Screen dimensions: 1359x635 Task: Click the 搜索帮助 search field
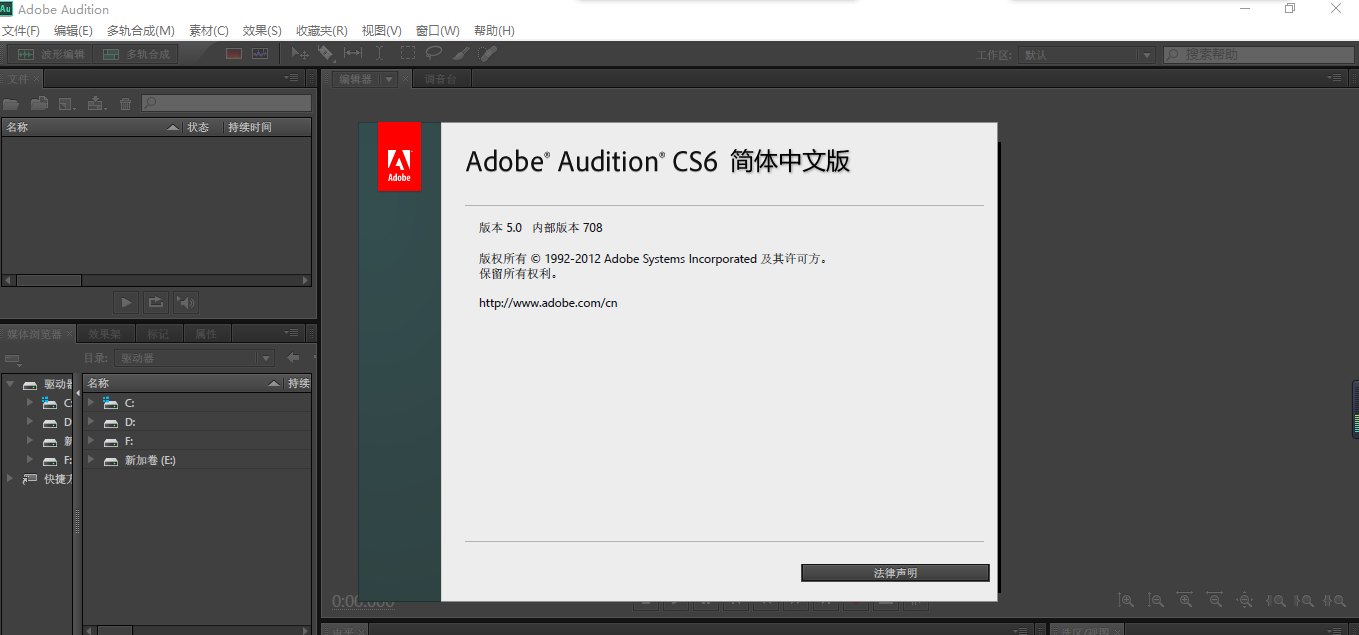point(1258,55)
